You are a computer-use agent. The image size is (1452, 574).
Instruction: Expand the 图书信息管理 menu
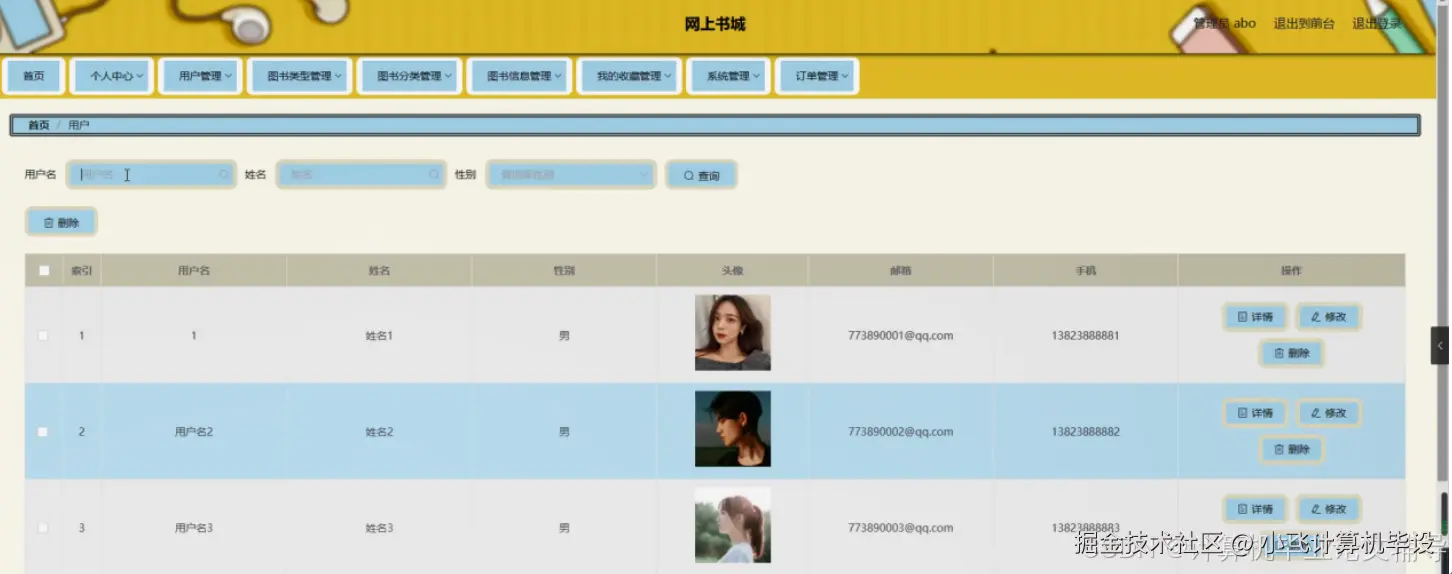point(519,76)
